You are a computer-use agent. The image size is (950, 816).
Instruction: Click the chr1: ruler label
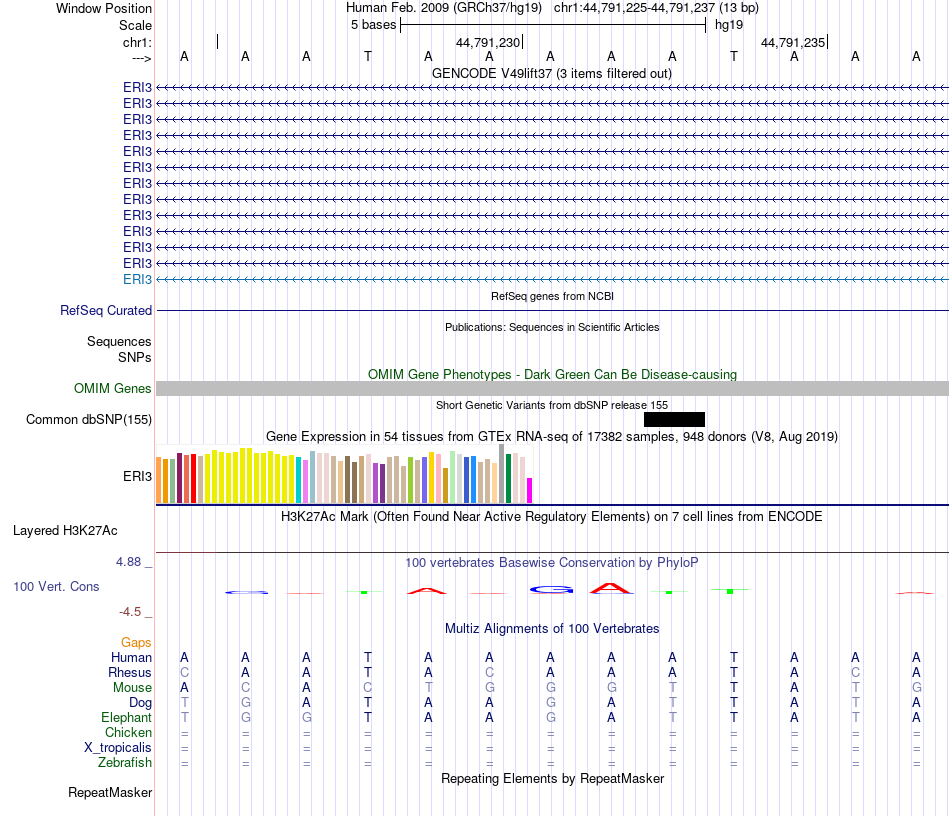(137, 42)
